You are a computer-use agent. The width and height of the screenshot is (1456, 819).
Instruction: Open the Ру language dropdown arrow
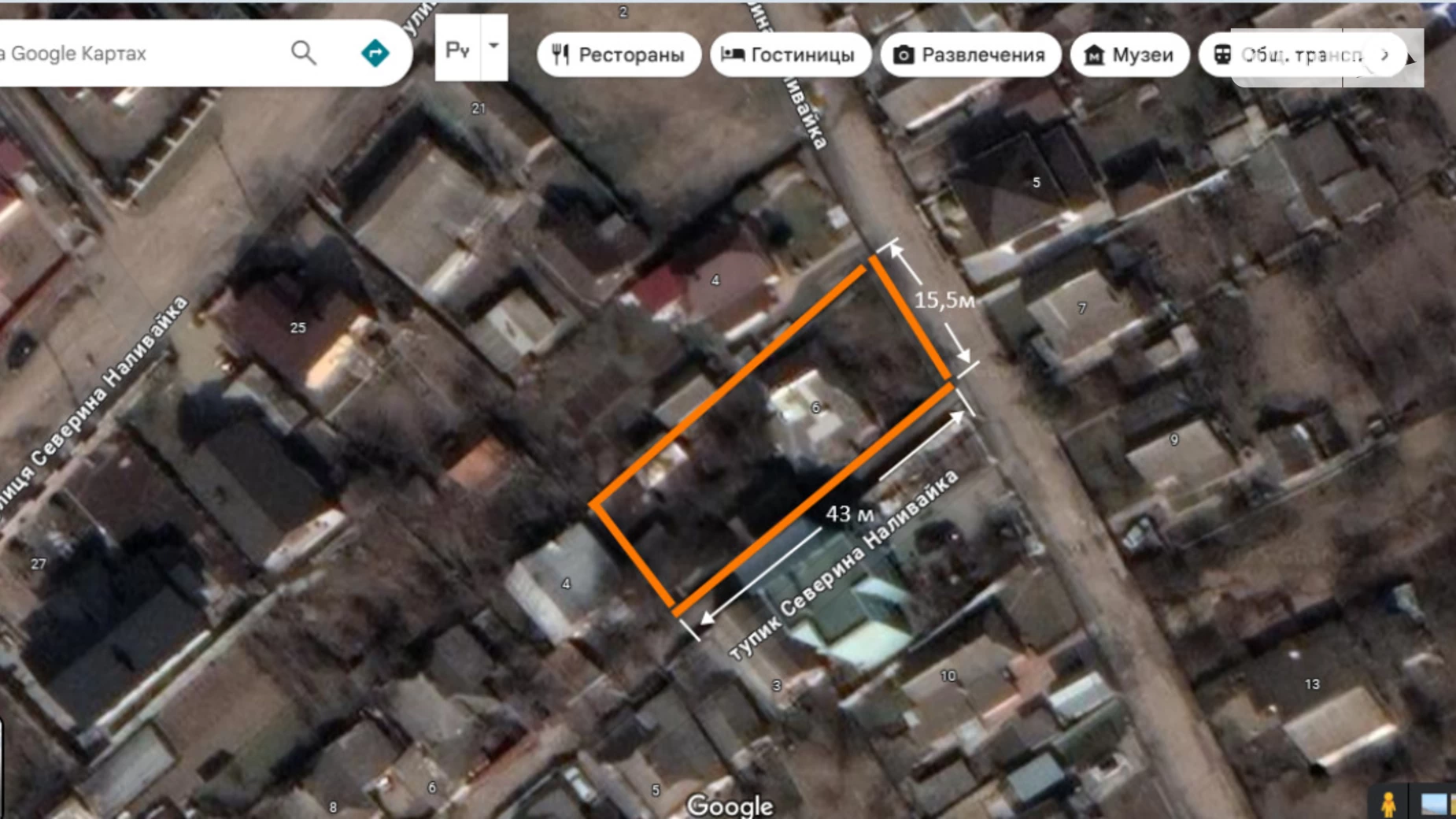[x=493, y=46]
